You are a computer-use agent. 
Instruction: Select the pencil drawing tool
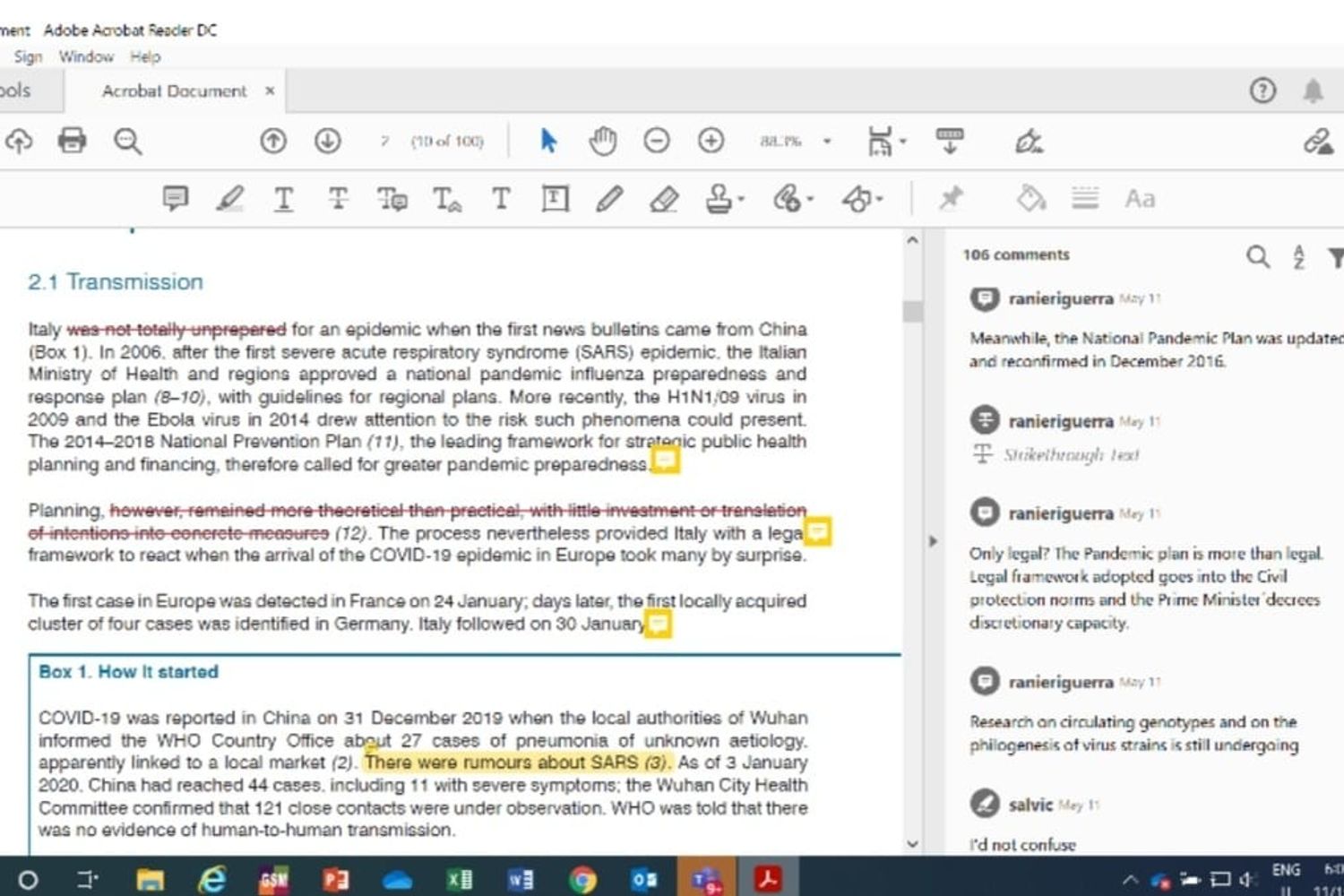[609, 198]
